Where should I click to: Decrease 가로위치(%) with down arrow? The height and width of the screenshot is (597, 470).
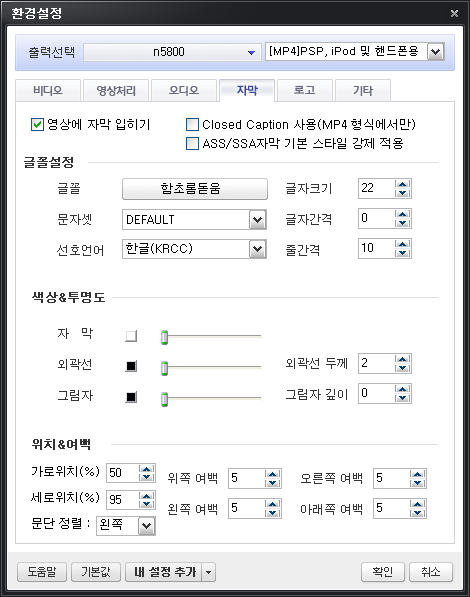tap(147, 477)
